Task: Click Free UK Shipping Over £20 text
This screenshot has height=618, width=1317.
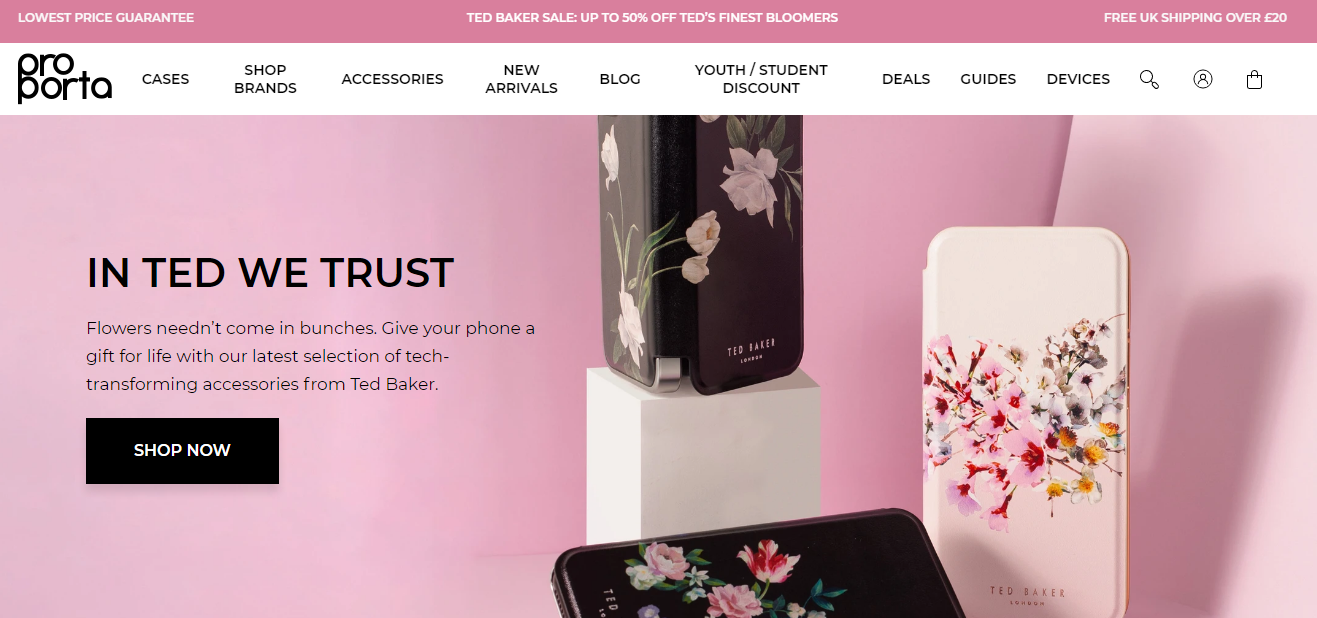Action: click(x=1195, y=18)
